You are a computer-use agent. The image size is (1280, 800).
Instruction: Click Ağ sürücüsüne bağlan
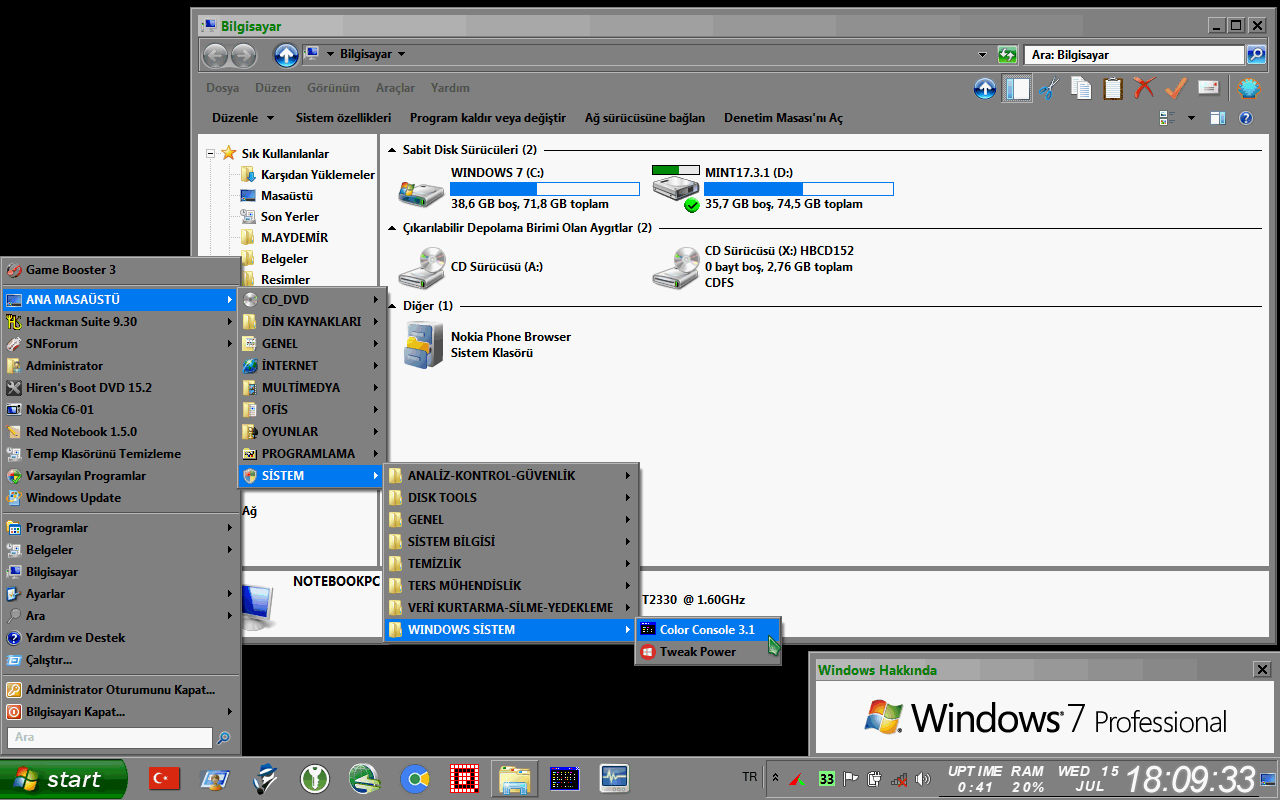[645, 118]
